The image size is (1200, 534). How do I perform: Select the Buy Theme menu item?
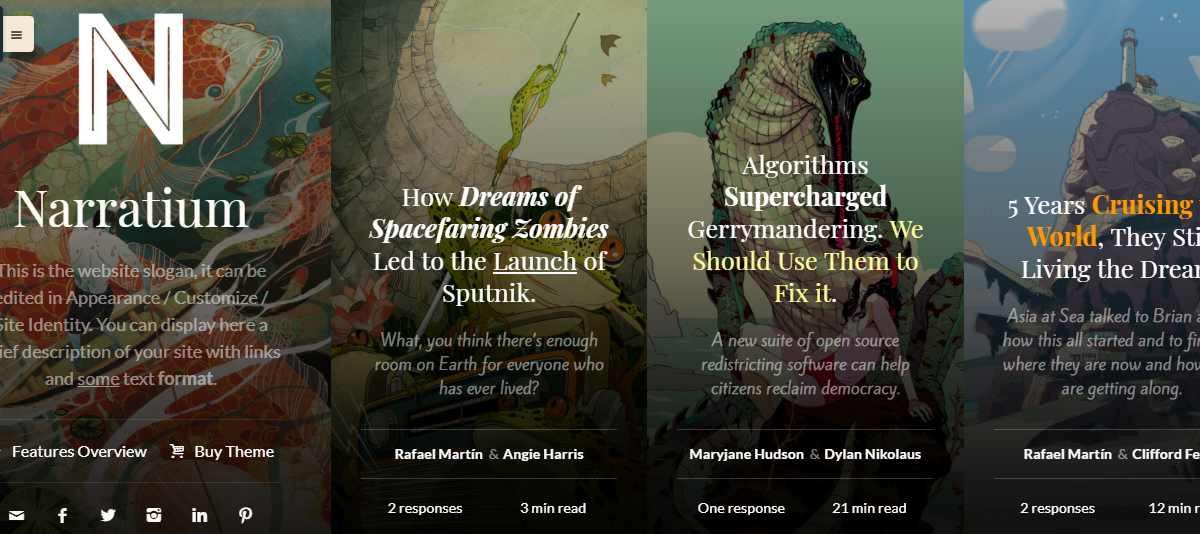coord(234,451)
